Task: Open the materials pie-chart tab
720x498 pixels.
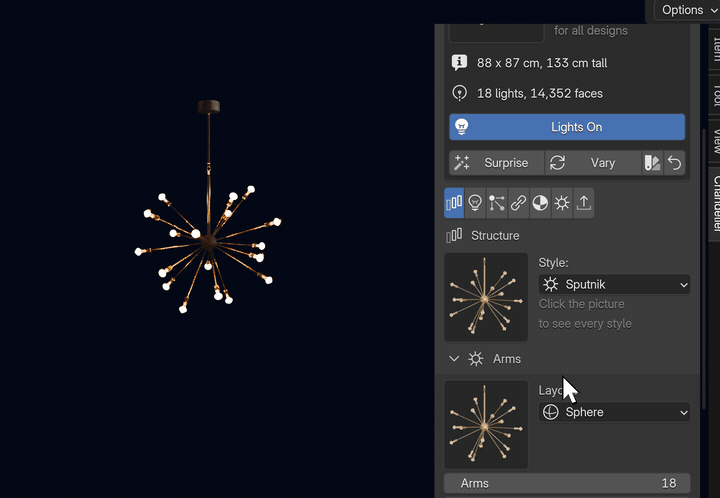Action: [x=540, y=202]
